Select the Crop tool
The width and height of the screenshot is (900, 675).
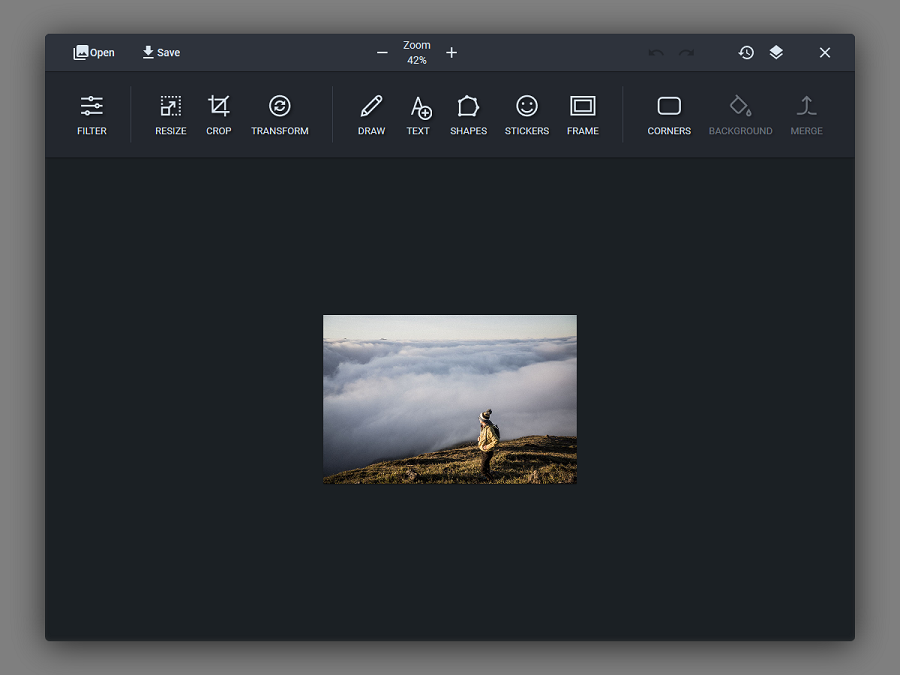pyautogui.click(x=218, y=113)
